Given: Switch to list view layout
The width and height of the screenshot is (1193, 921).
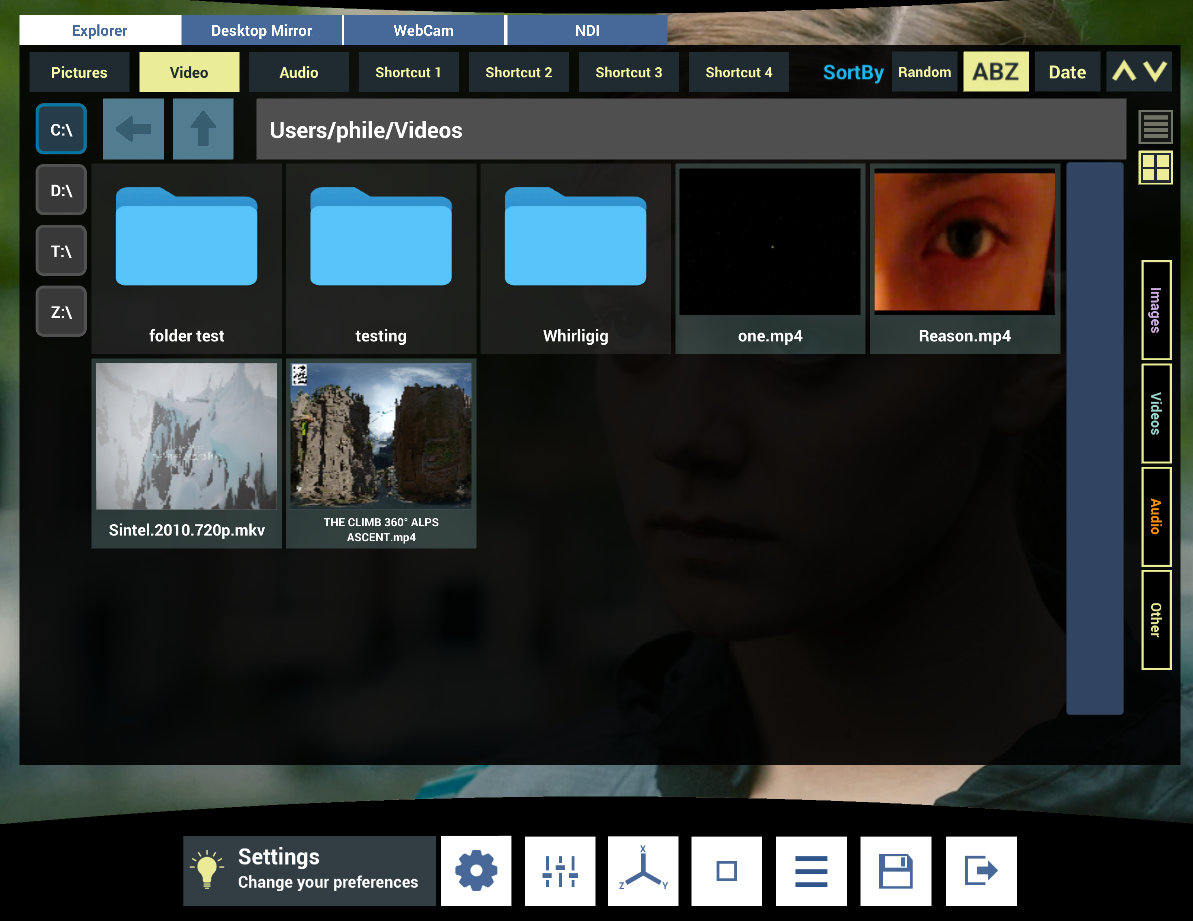Looking at the screenshot, I should (1155, 127).
